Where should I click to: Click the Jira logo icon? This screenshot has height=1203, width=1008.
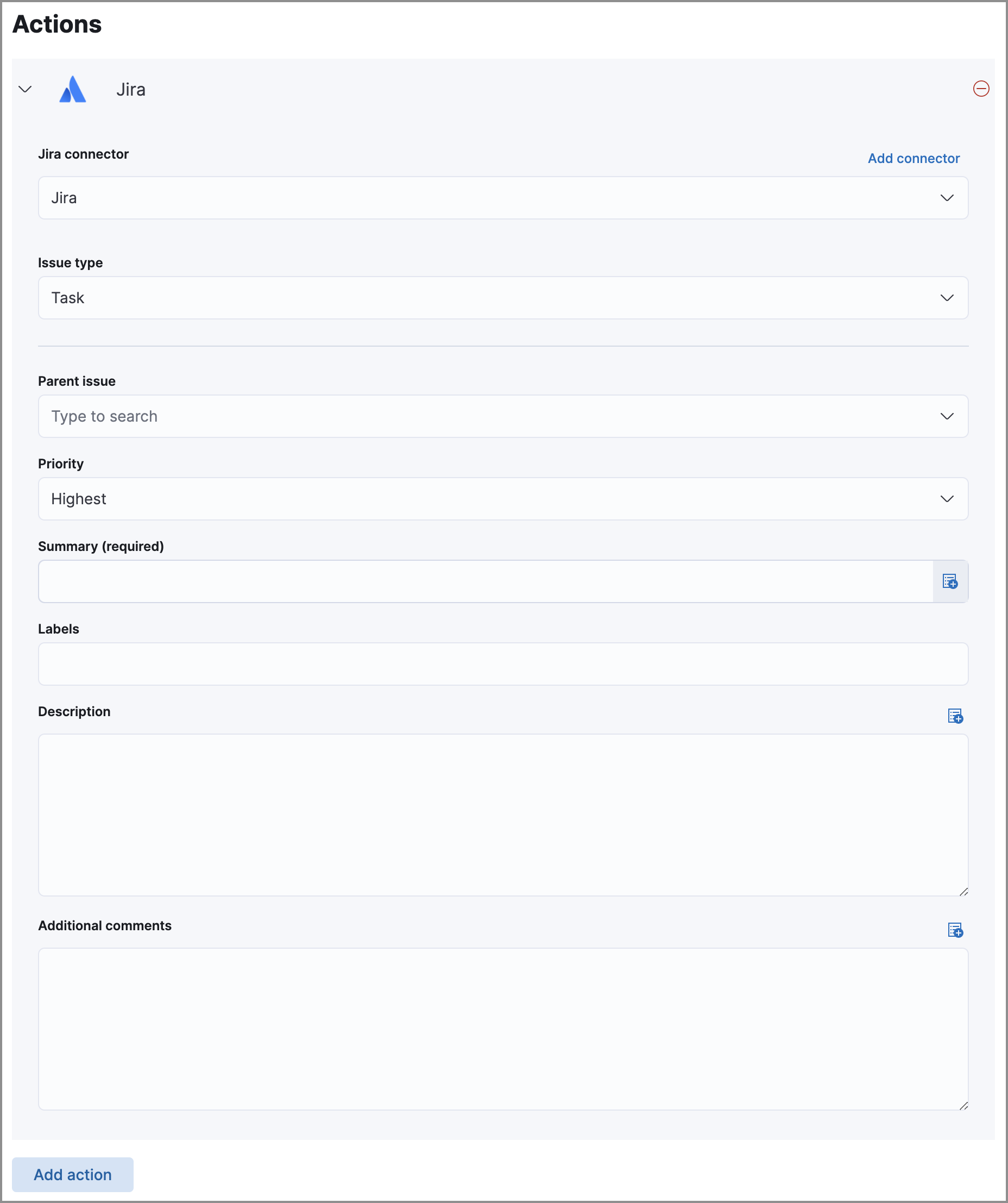point(73,89)
